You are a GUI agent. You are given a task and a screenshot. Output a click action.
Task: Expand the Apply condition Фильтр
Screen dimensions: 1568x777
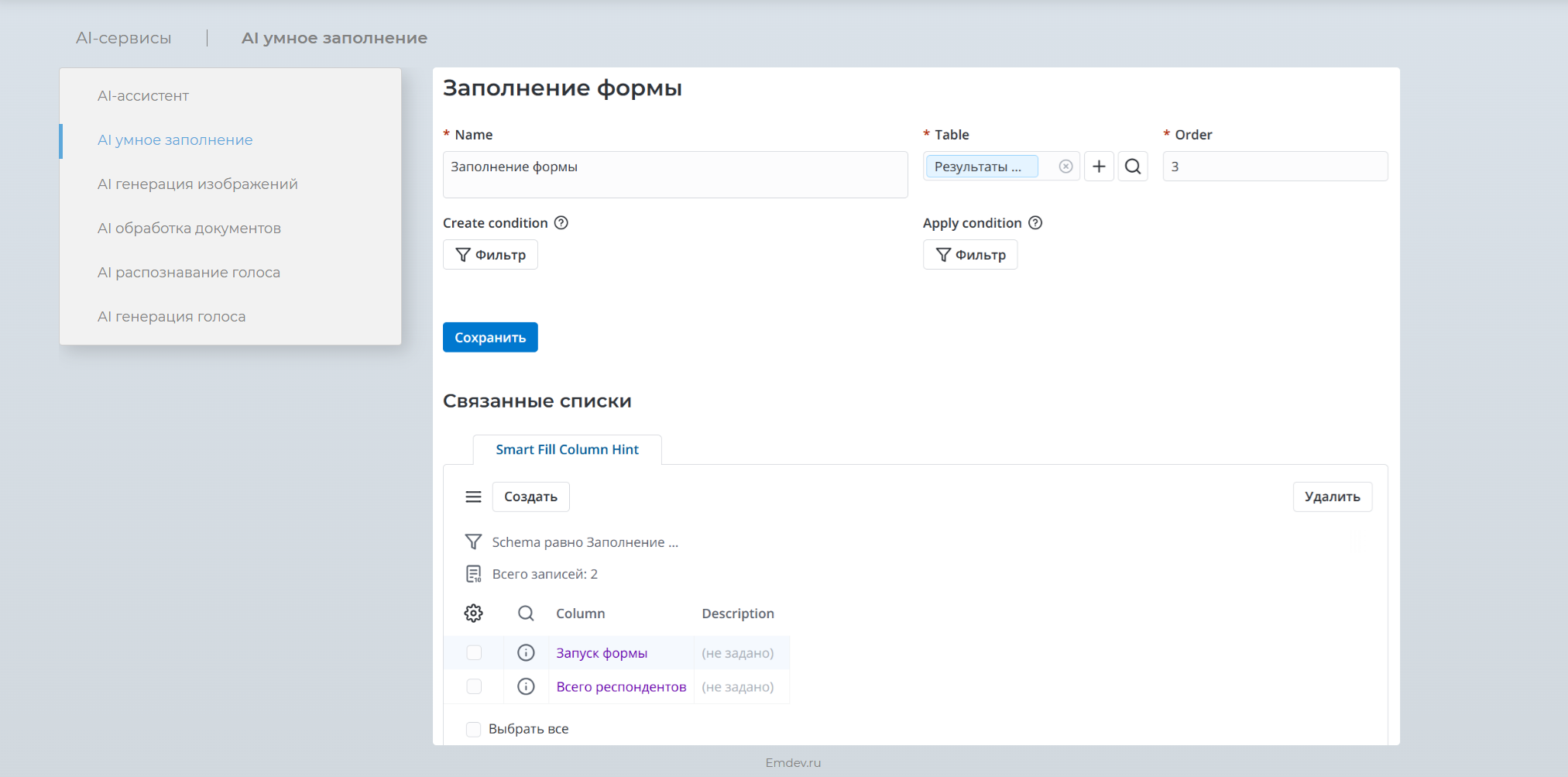970,255
